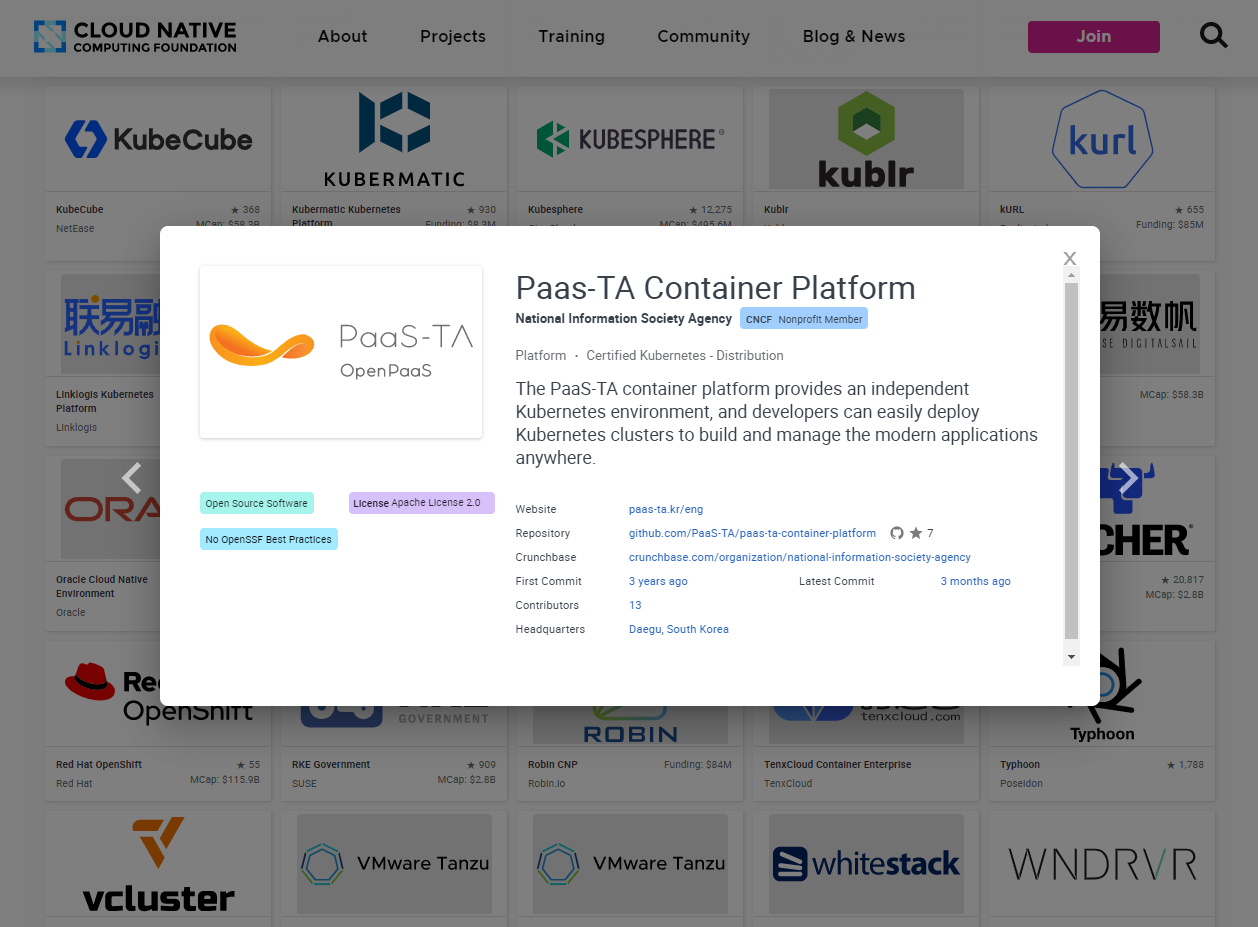Click the Open Source Software tag
Screen dimensions: 1258x927
coord(256,503)
